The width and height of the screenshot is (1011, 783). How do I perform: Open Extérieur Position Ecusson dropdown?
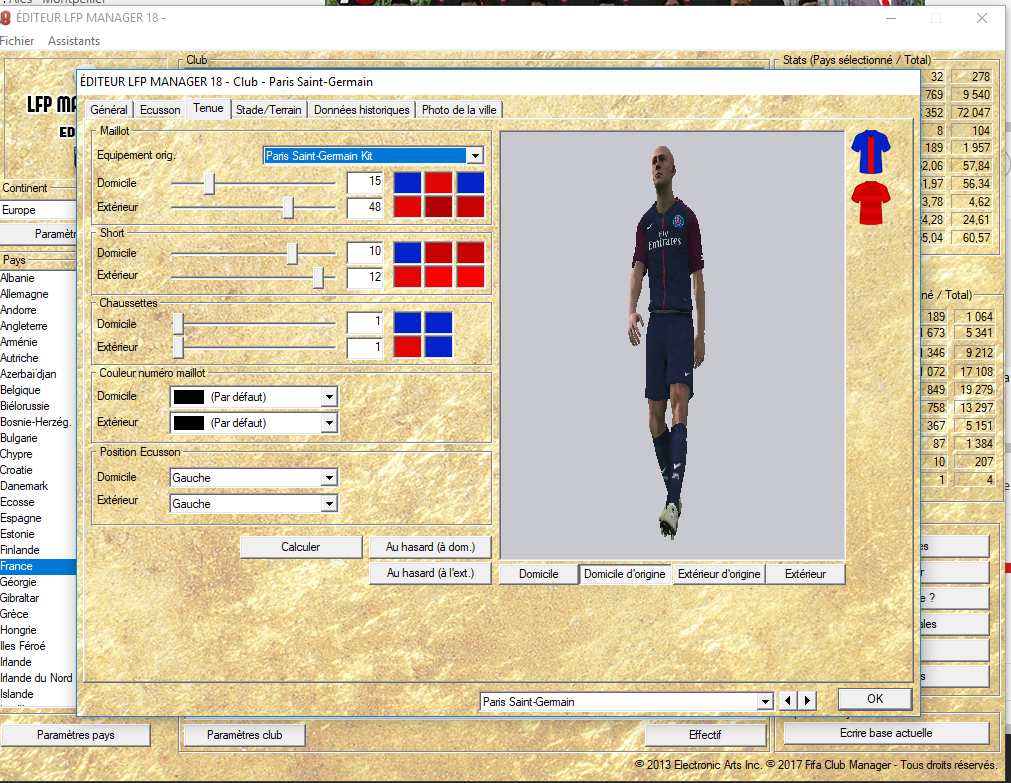[x=329, y=503]
